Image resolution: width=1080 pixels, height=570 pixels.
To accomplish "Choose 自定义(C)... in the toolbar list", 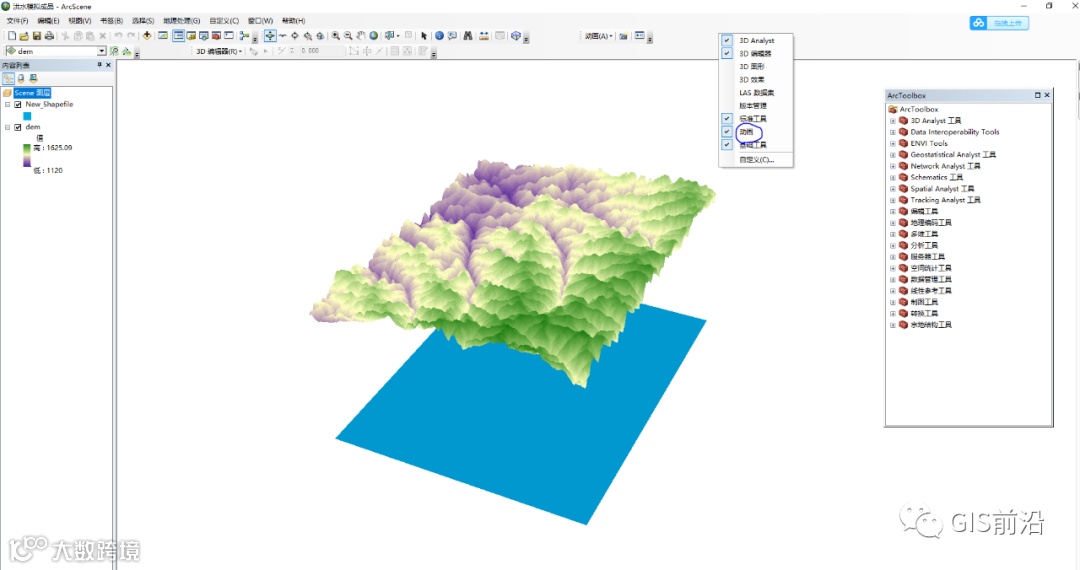I will pos(757,160).
